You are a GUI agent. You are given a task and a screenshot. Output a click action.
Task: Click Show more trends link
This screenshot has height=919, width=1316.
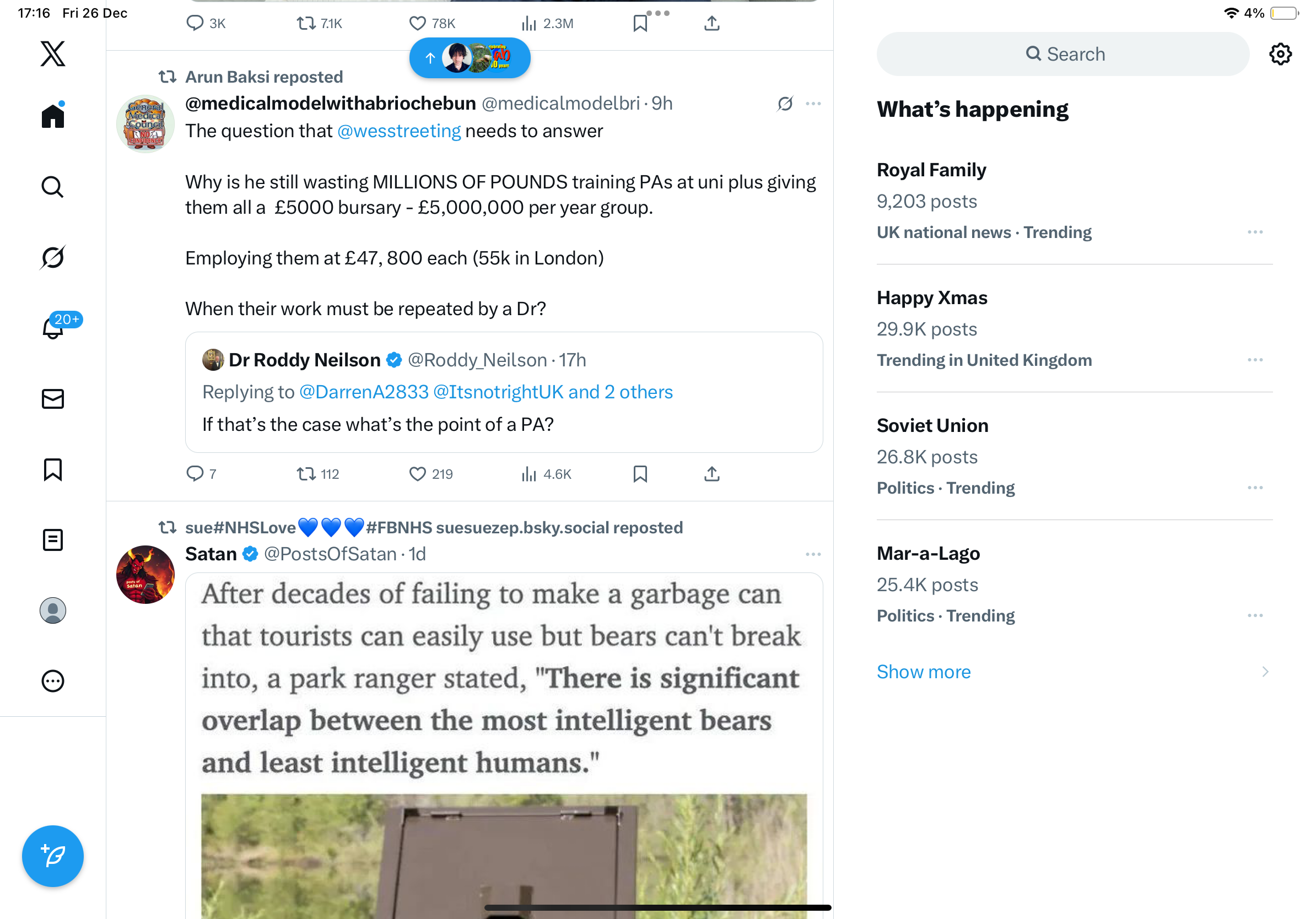[x=924, y=672]
